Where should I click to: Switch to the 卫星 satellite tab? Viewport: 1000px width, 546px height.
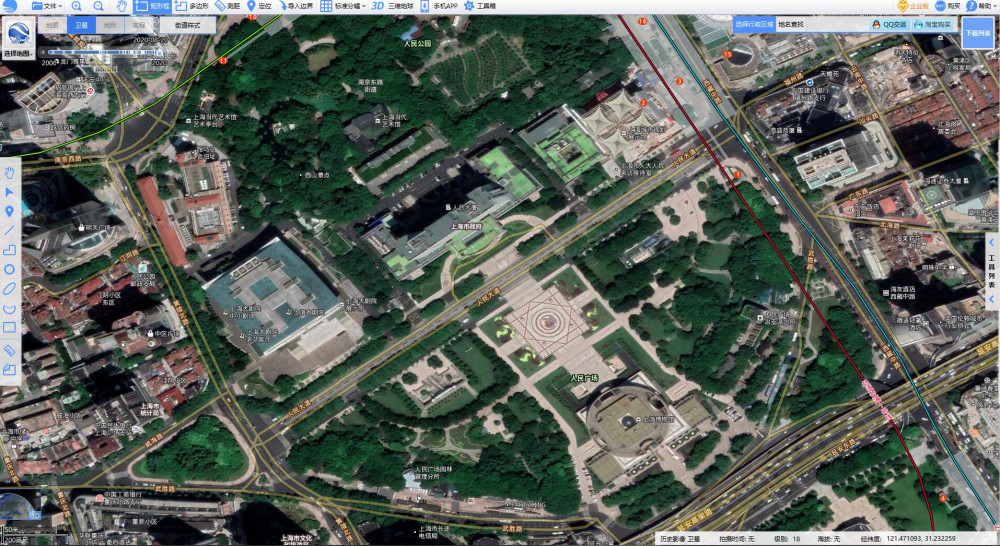pyautogui.click(x=81, y=25)
